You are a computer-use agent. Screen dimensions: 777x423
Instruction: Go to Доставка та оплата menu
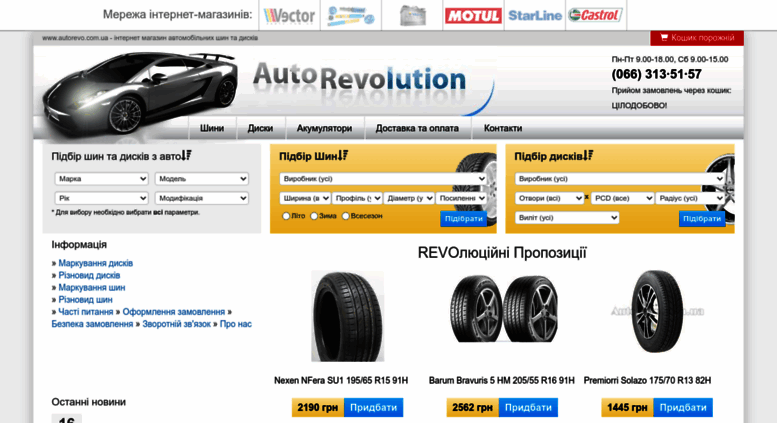click(417, 128)
